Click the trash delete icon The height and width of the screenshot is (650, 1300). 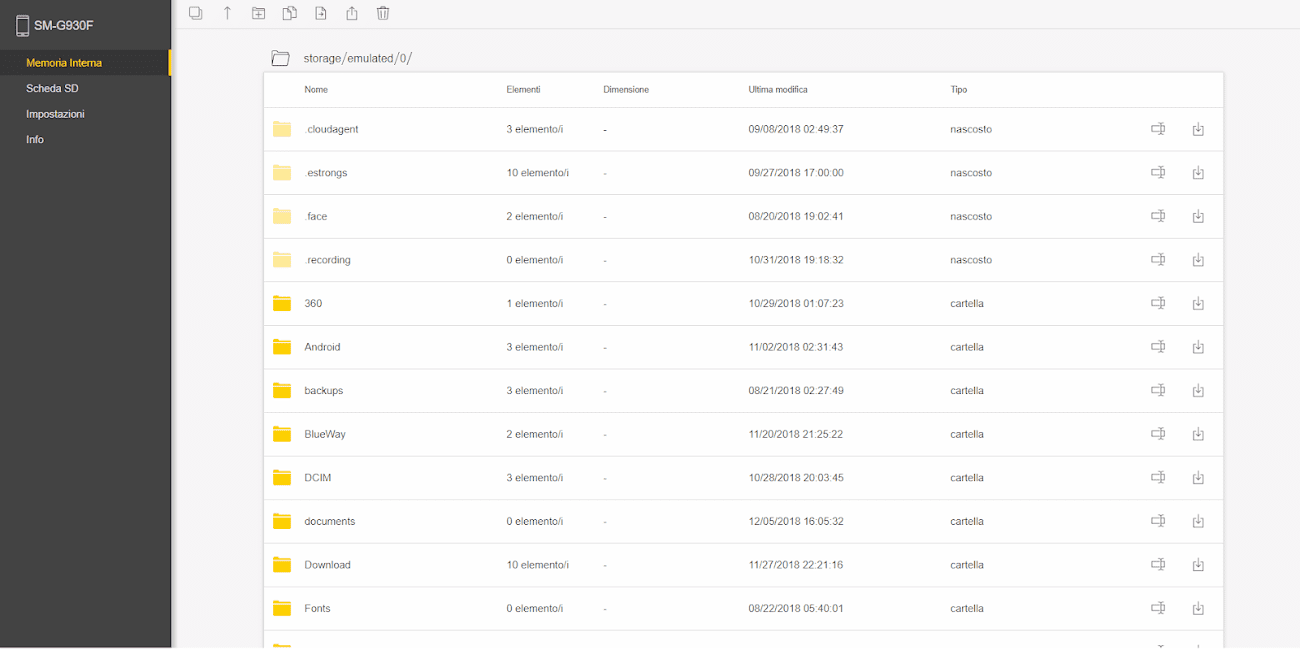tap(383, 13)
